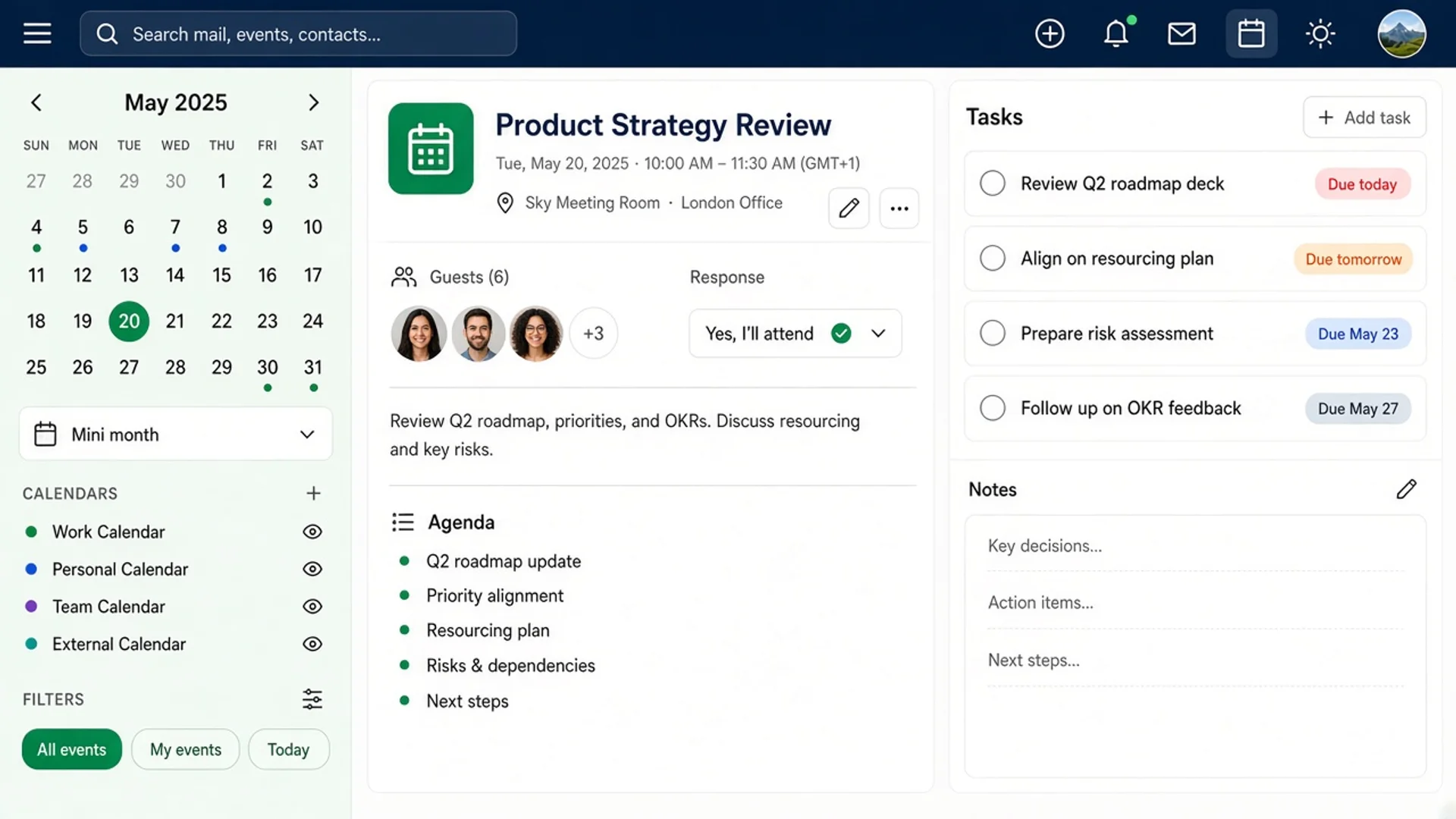Go to next month

coord(313,102)
